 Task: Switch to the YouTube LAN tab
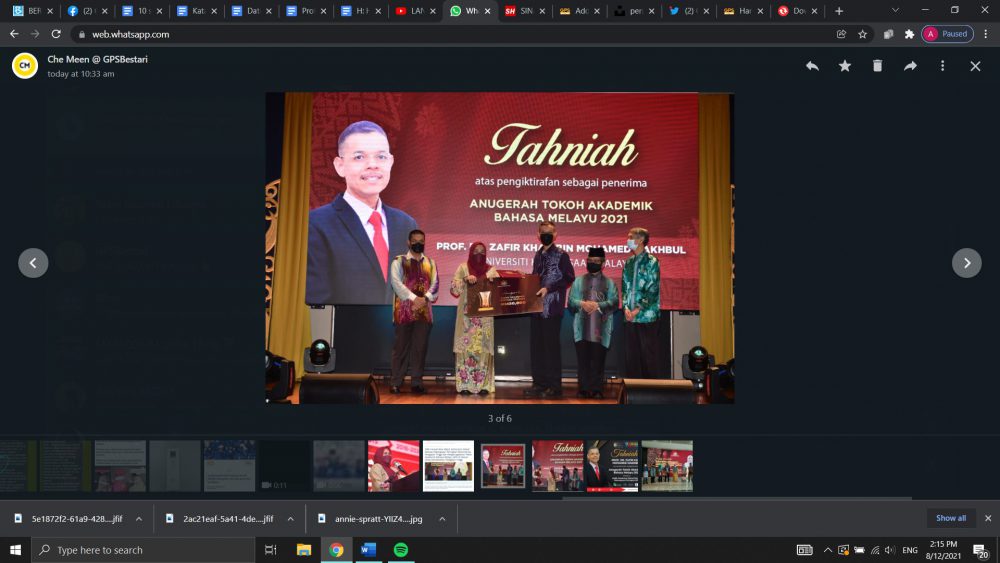[x=415, y=11]
